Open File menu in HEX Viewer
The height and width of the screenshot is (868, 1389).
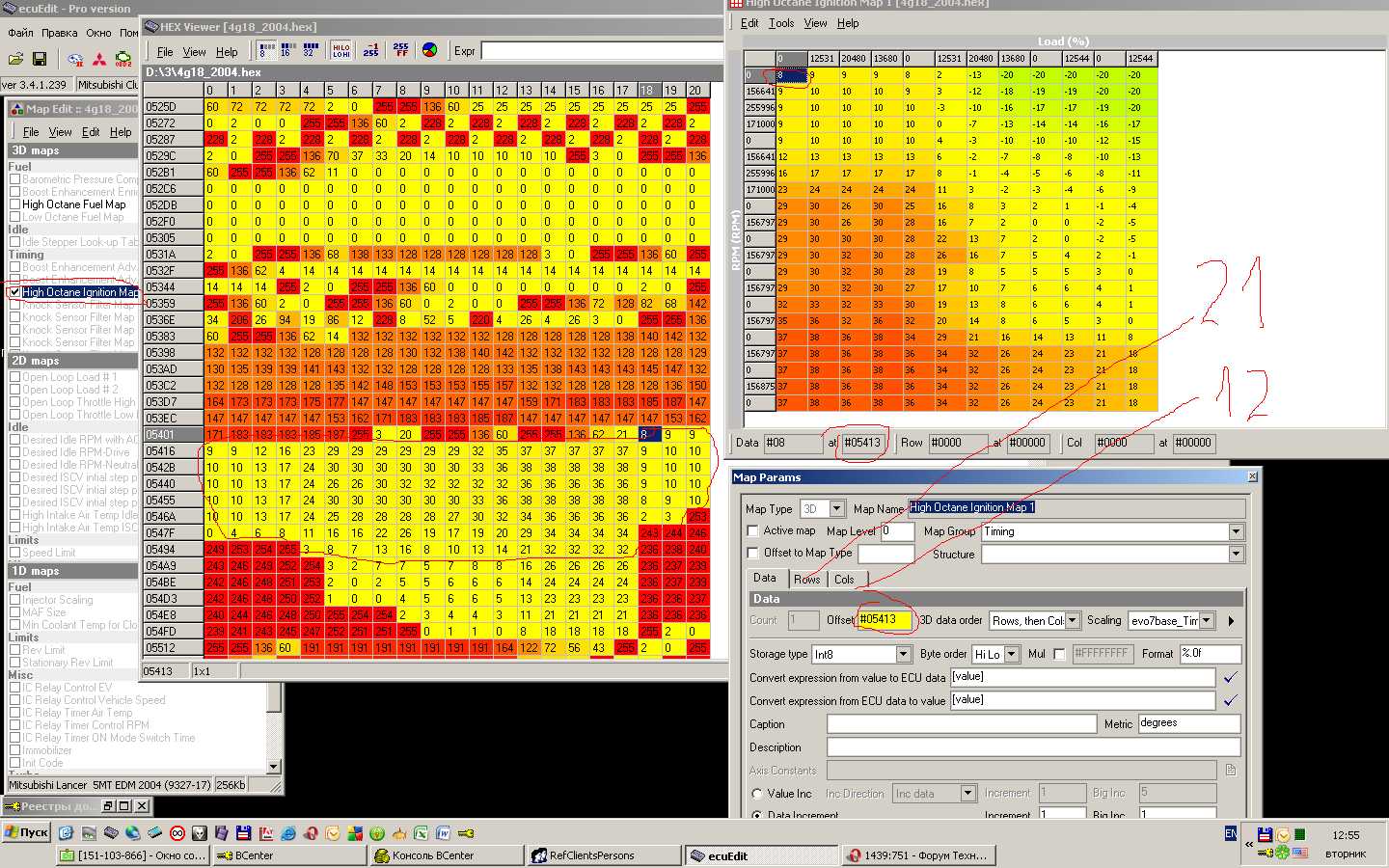[165, 52]
